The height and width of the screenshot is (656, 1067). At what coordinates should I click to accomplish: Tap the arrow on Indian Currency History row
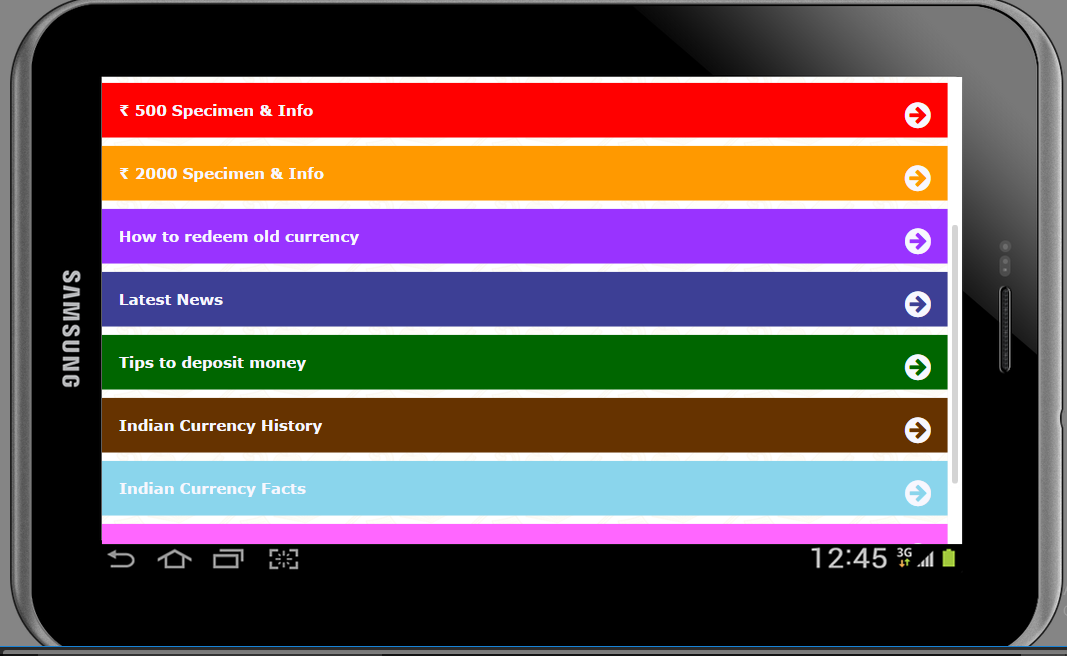click(x=917, y=430)
